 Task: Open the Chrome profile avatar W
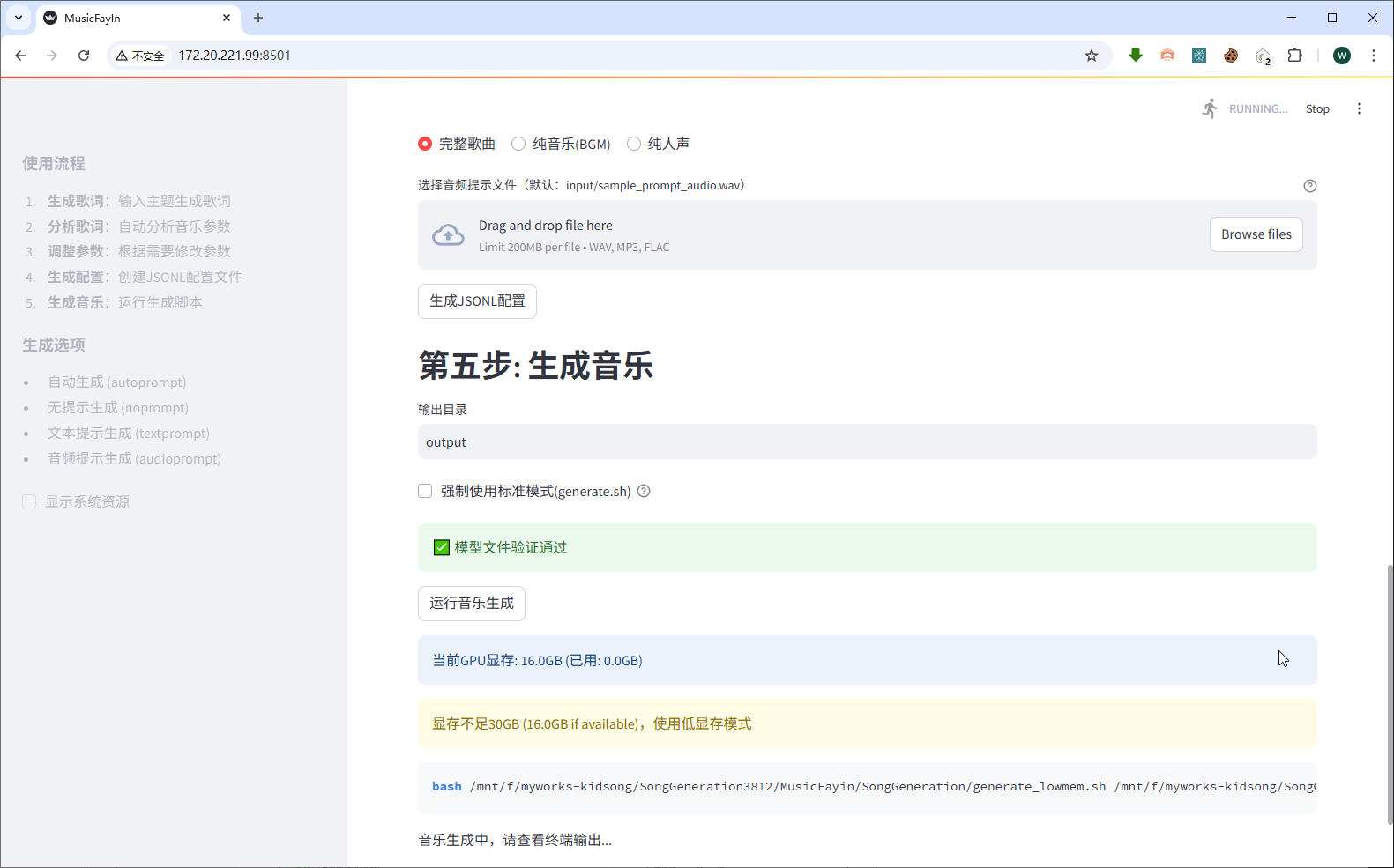point(1342,56)
